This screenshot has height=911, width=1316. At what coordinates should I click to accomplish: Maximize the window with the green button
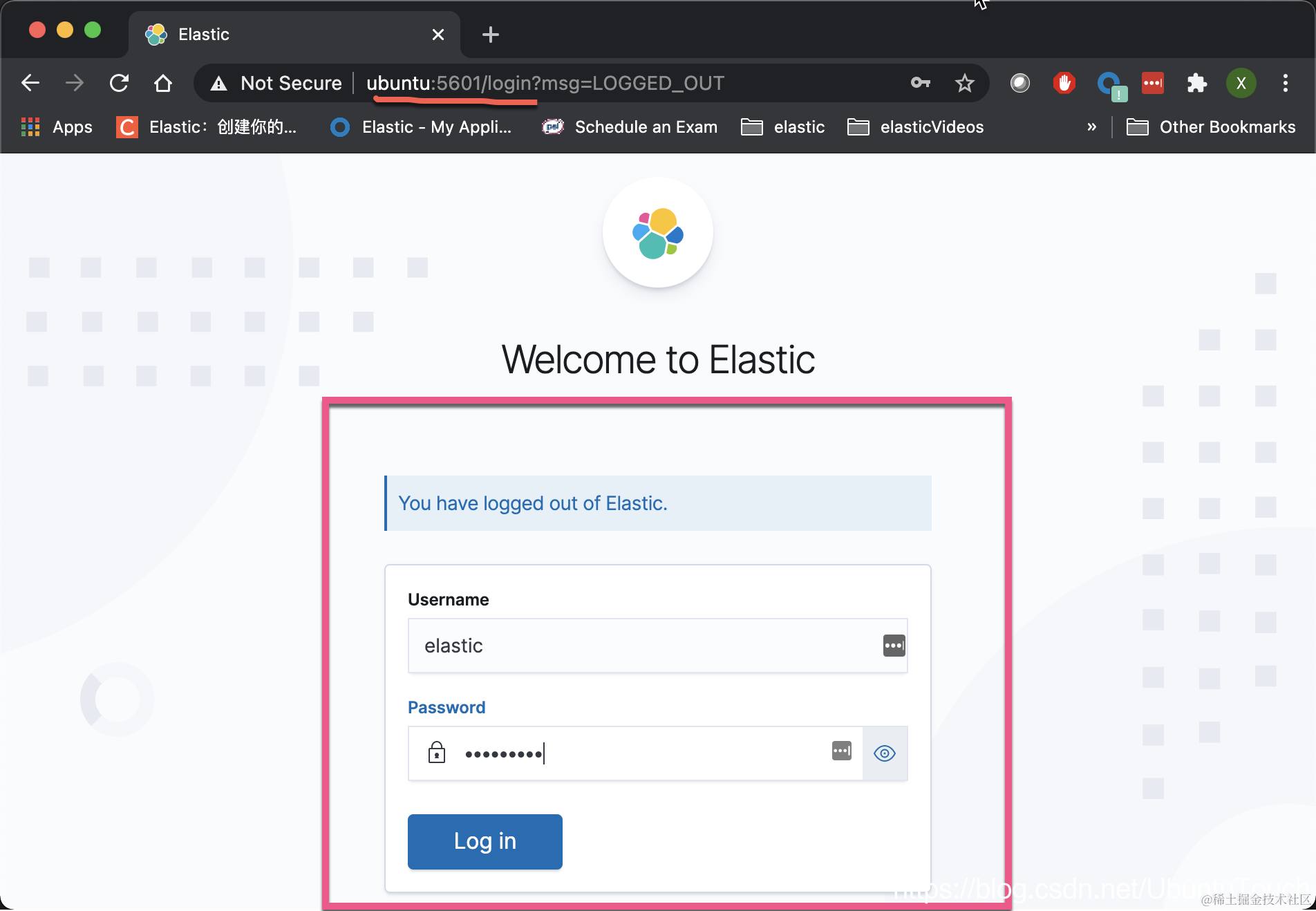[93, 30]
